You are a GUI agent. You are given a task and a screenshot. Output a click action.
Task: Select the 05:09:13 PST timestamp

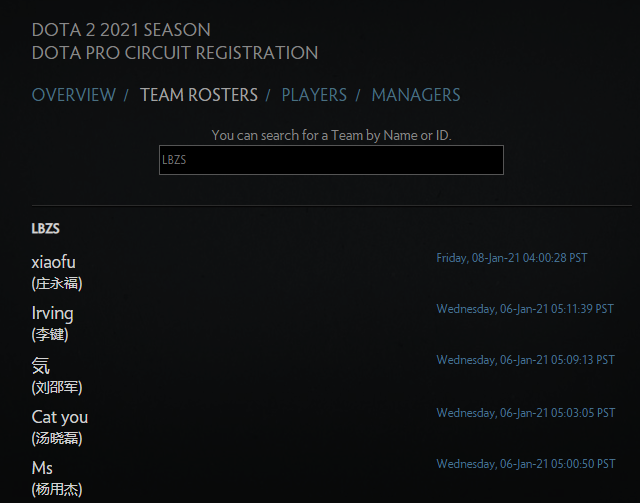tap(525, 361)
